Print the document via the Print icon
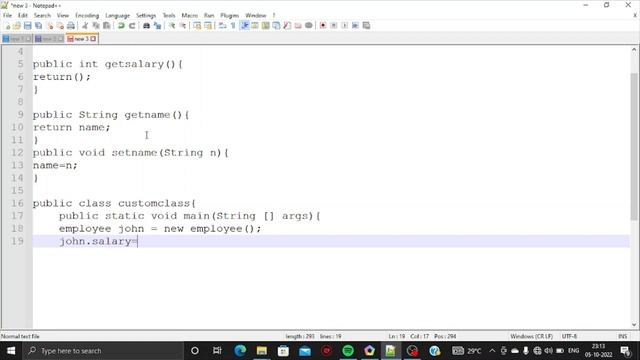Screen dimensions: 640x360 [x=71, y=26]
